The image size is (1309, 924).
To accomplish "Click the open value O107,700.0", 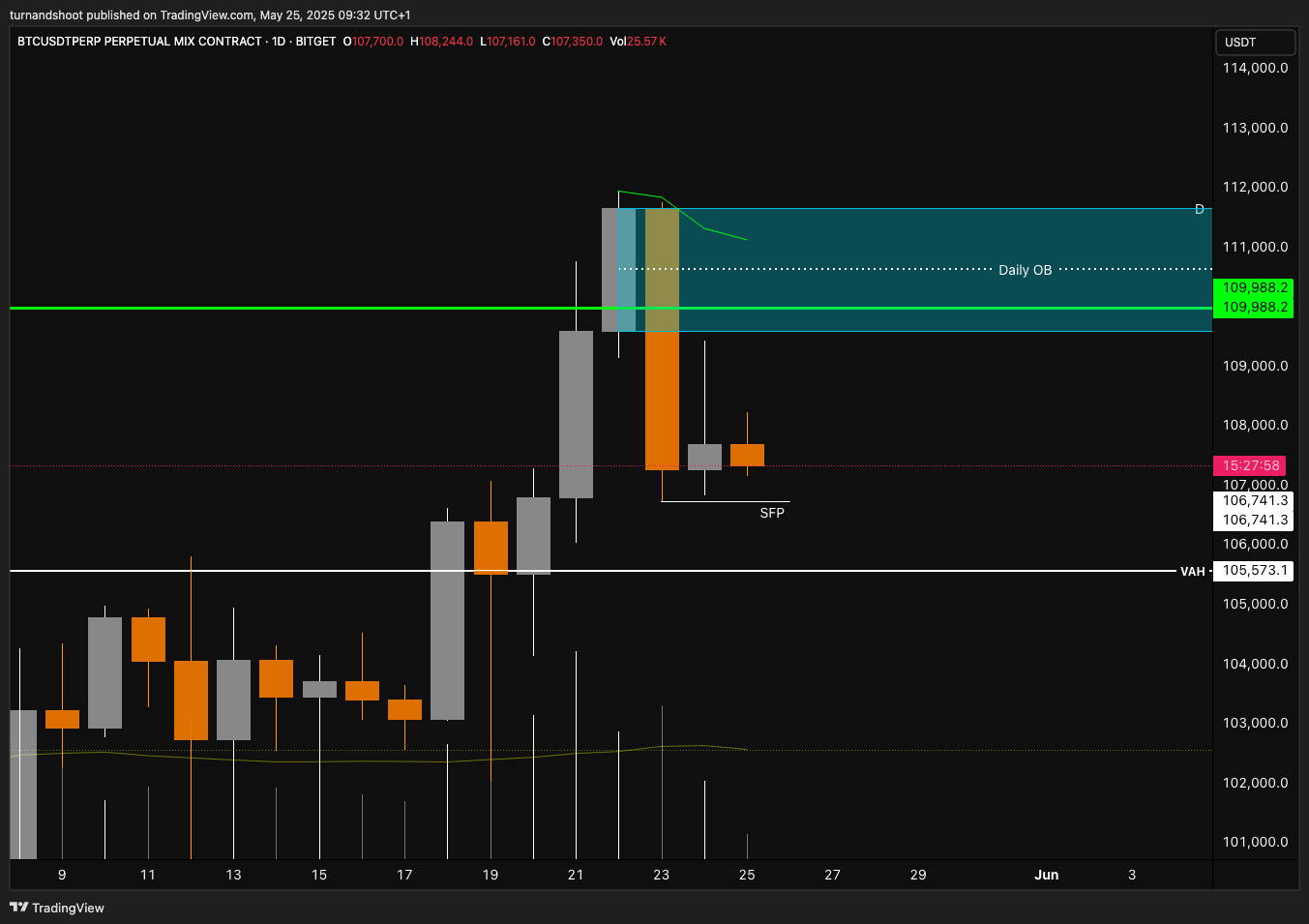I will pyautogui.click(x=373, y=42).
